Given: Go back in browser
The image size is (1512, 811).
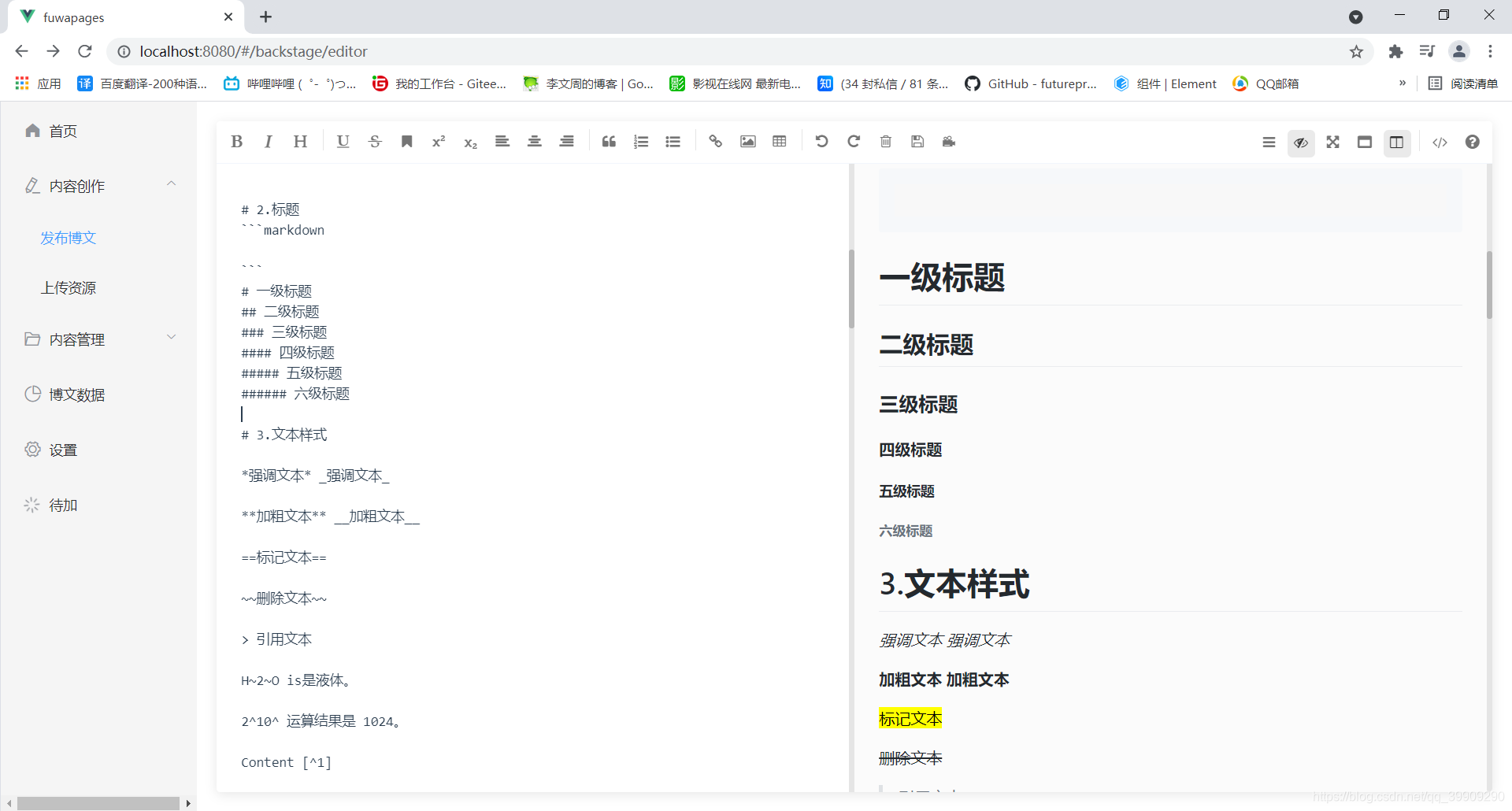Looking at the screenshot, I should (x=21, y=51).
